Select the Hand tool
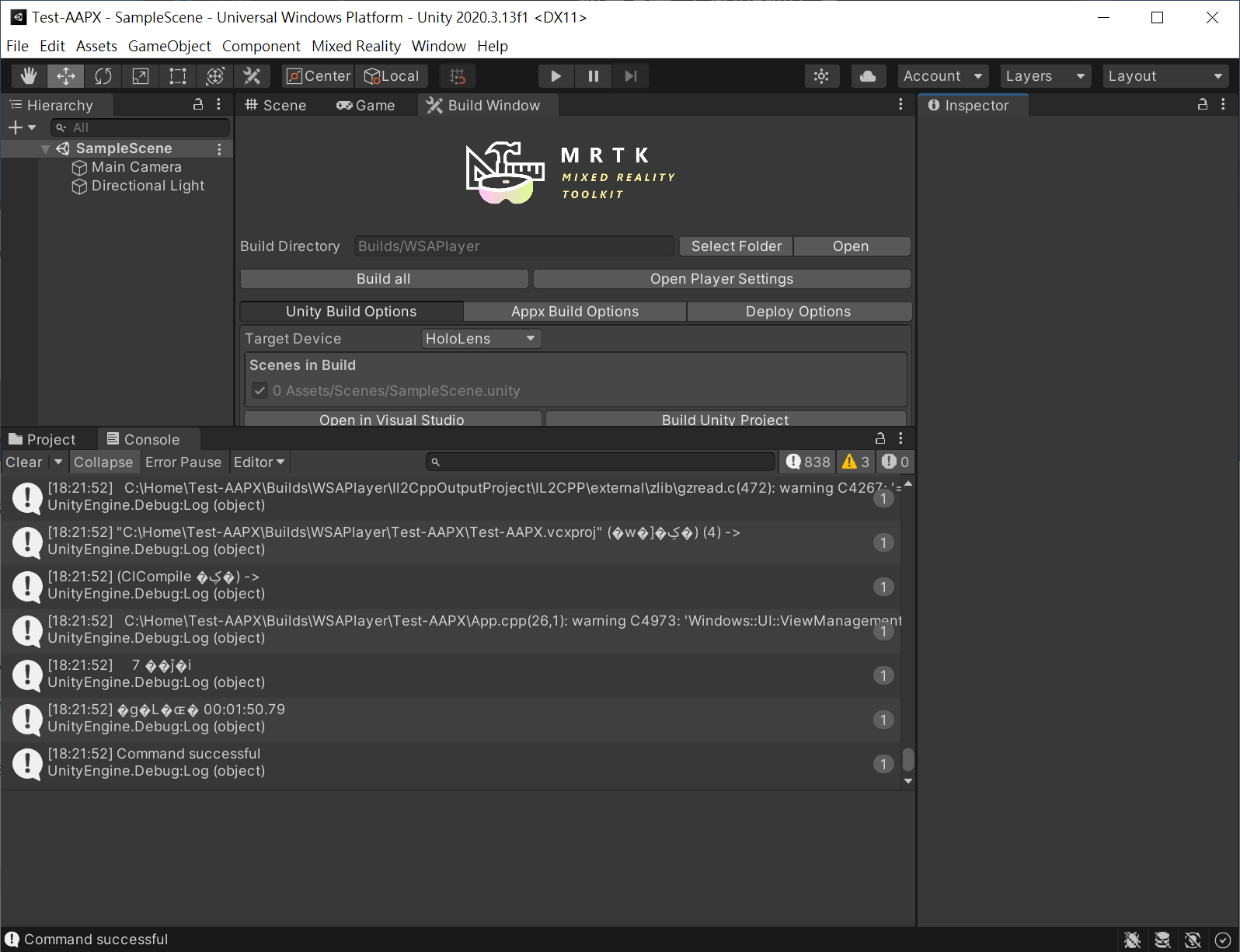 coord(29,76)
